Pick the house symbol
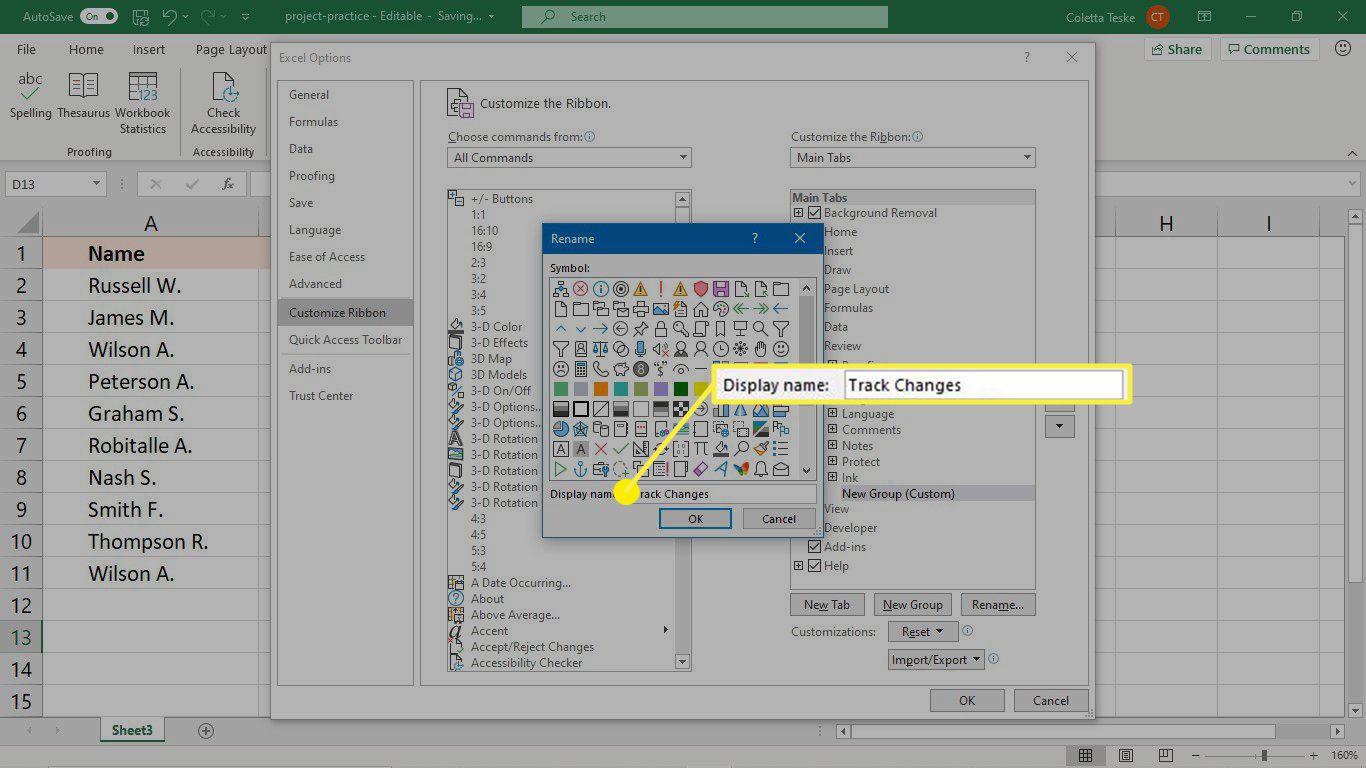The height and width of the screenshot is (768, 1366). coord(701,309)
